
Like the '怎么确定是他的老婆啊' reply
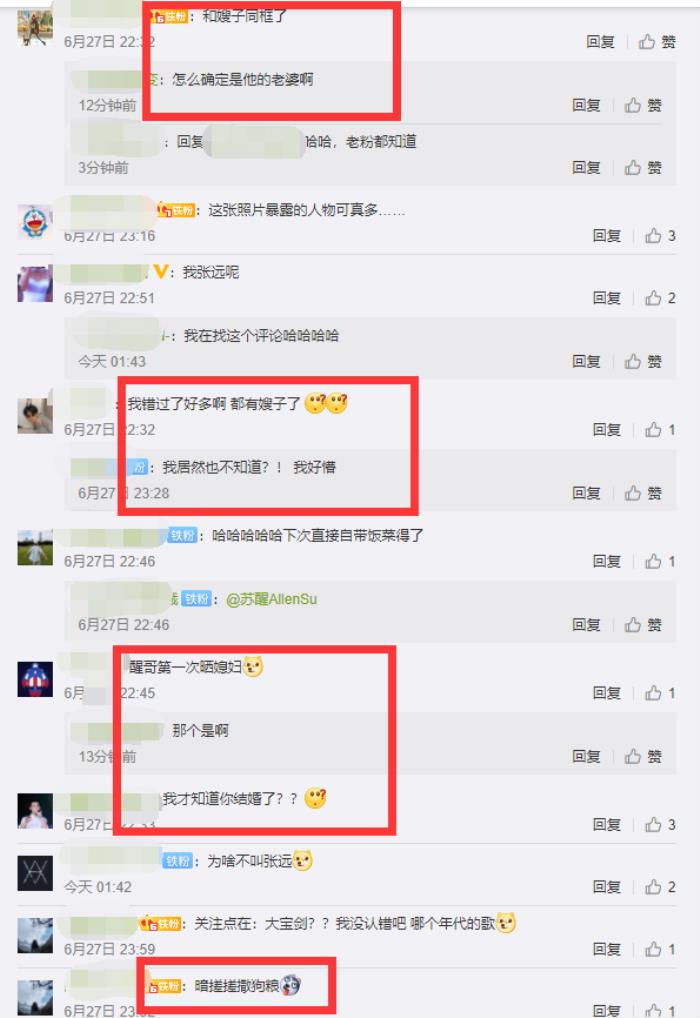coord(643,105)
